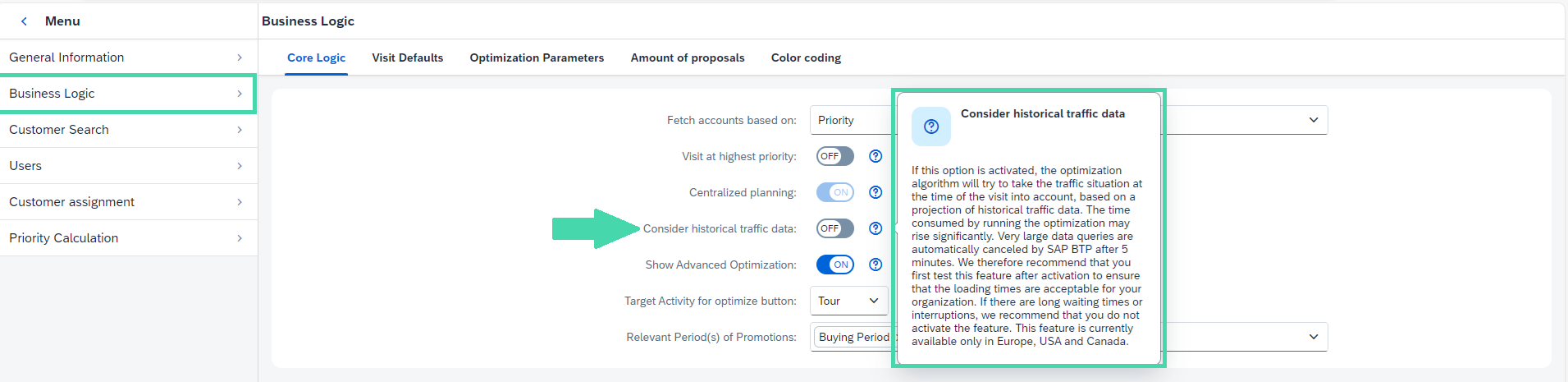Open help icon for Centralized planning

click(875, 192)
